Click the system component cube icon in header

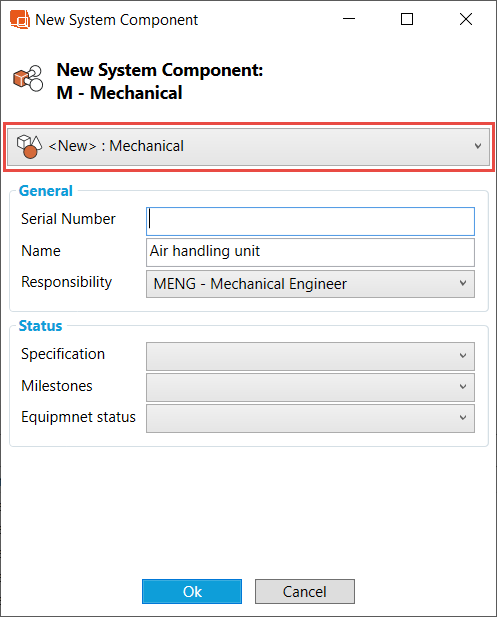point(28,78)
